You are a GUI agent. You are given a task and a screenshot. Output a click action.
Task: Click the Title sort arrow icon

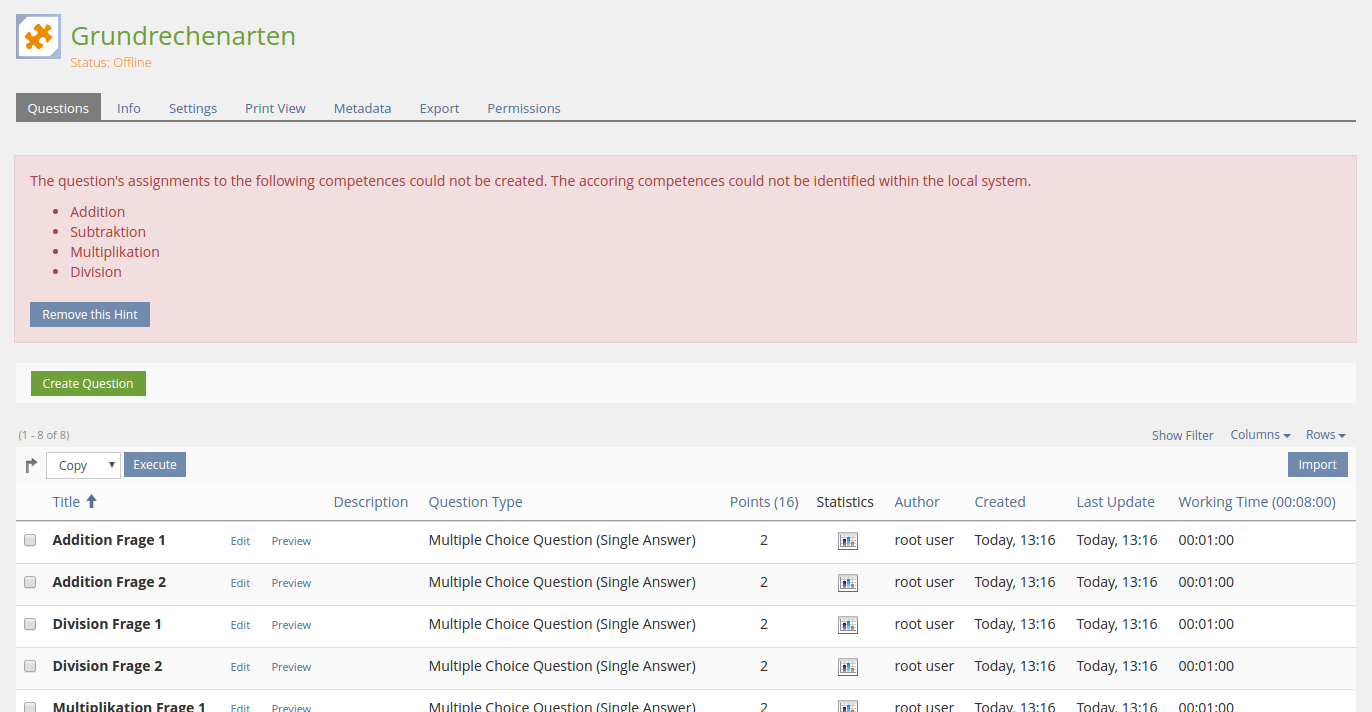pos(92,502)
